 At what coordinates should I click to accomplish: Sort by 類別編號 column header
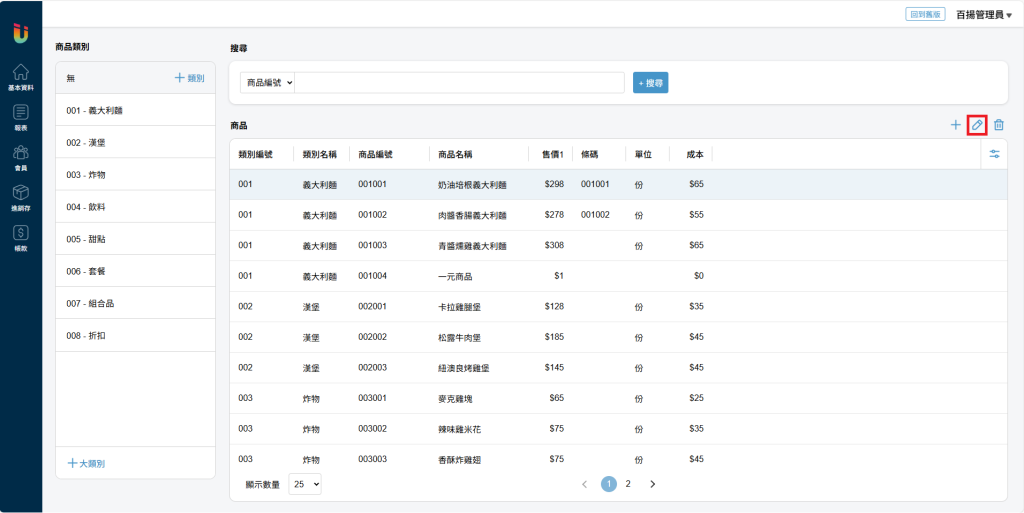[x=255, y=155]
